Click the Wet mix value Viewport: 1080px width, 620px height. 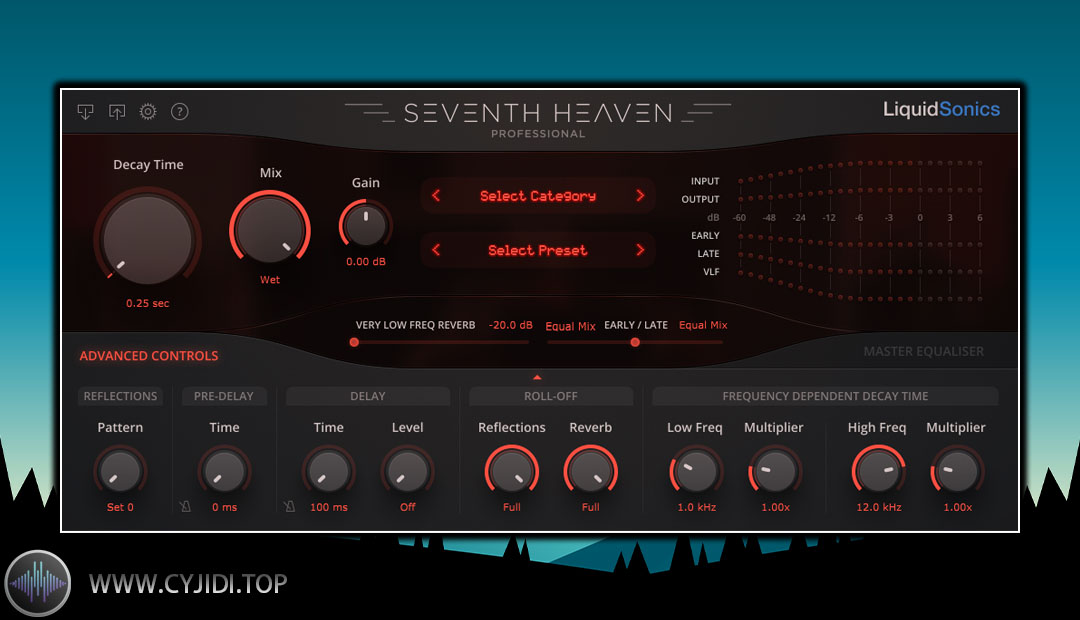[x=270, y=280]
